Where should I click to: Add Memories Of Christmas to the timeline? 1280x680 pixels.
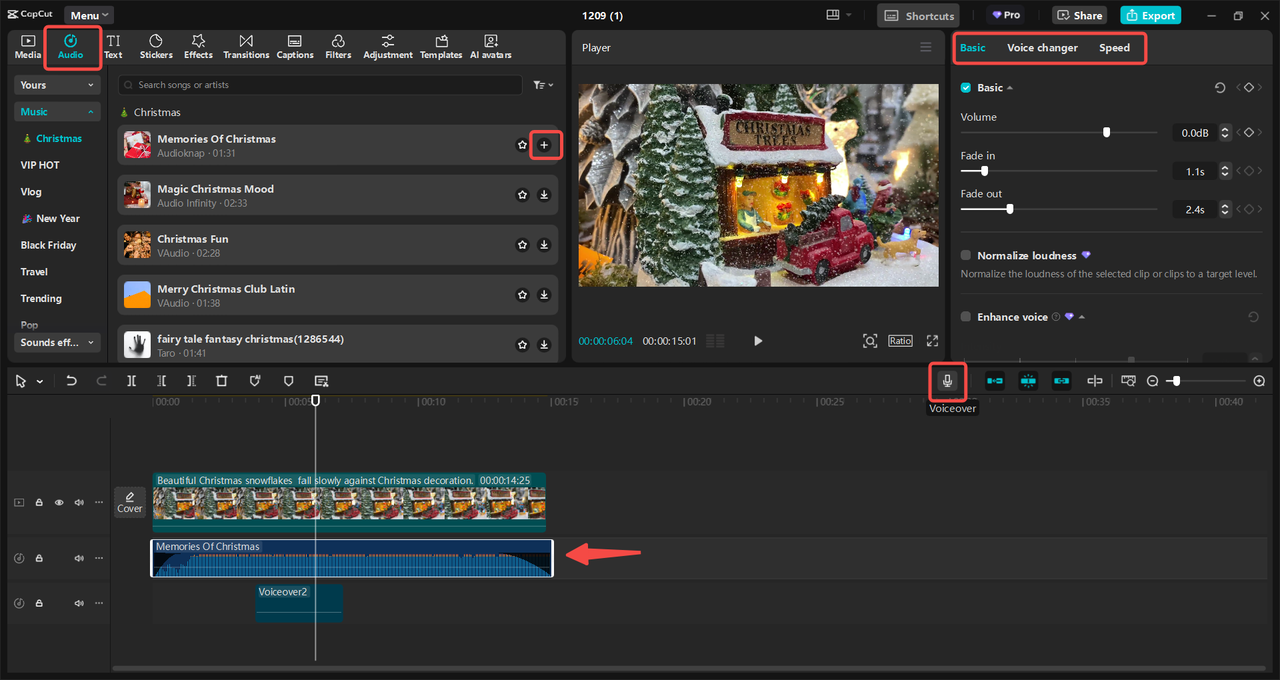click(544, 145)
